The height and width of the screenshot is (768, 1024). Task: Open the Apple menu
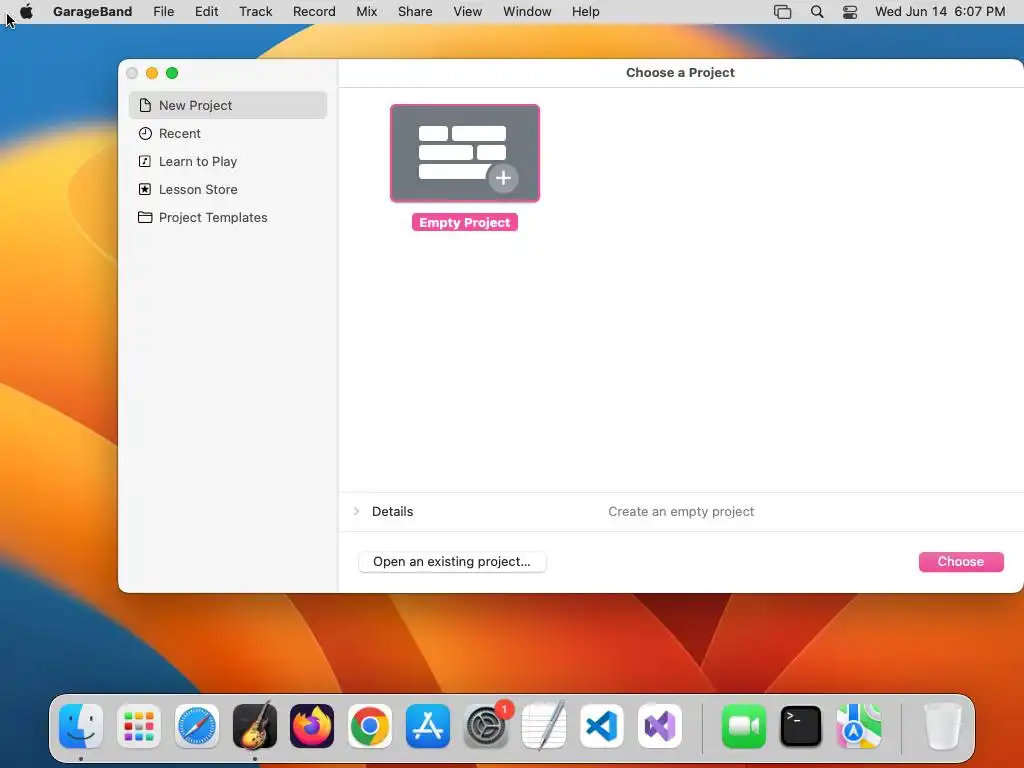[x=26, y=12]
